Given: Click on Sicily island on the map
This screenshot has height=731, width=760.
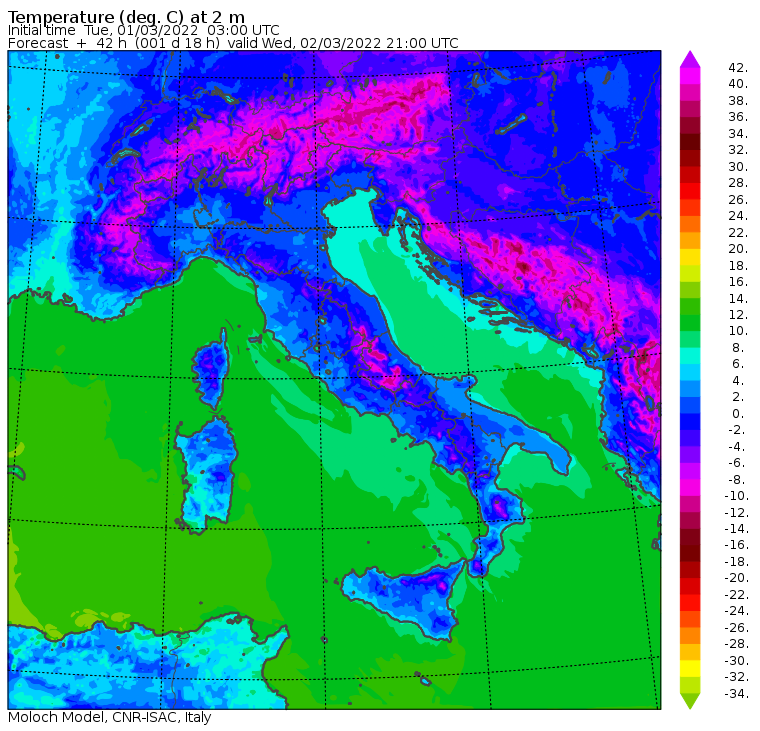Looking at the screenshot, I should point(405,601).
